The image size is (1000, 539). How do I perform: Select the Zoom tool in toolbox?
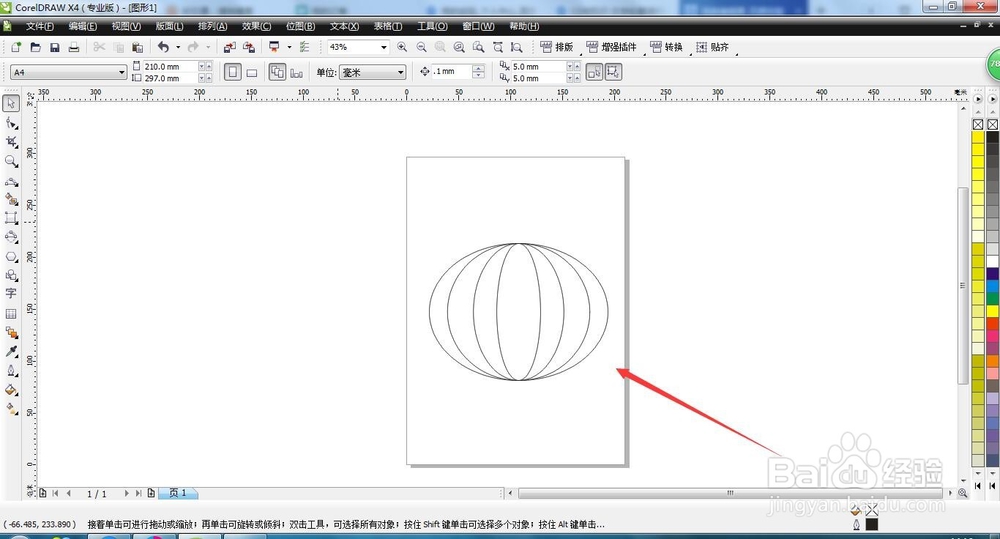(x=11, y=161)
